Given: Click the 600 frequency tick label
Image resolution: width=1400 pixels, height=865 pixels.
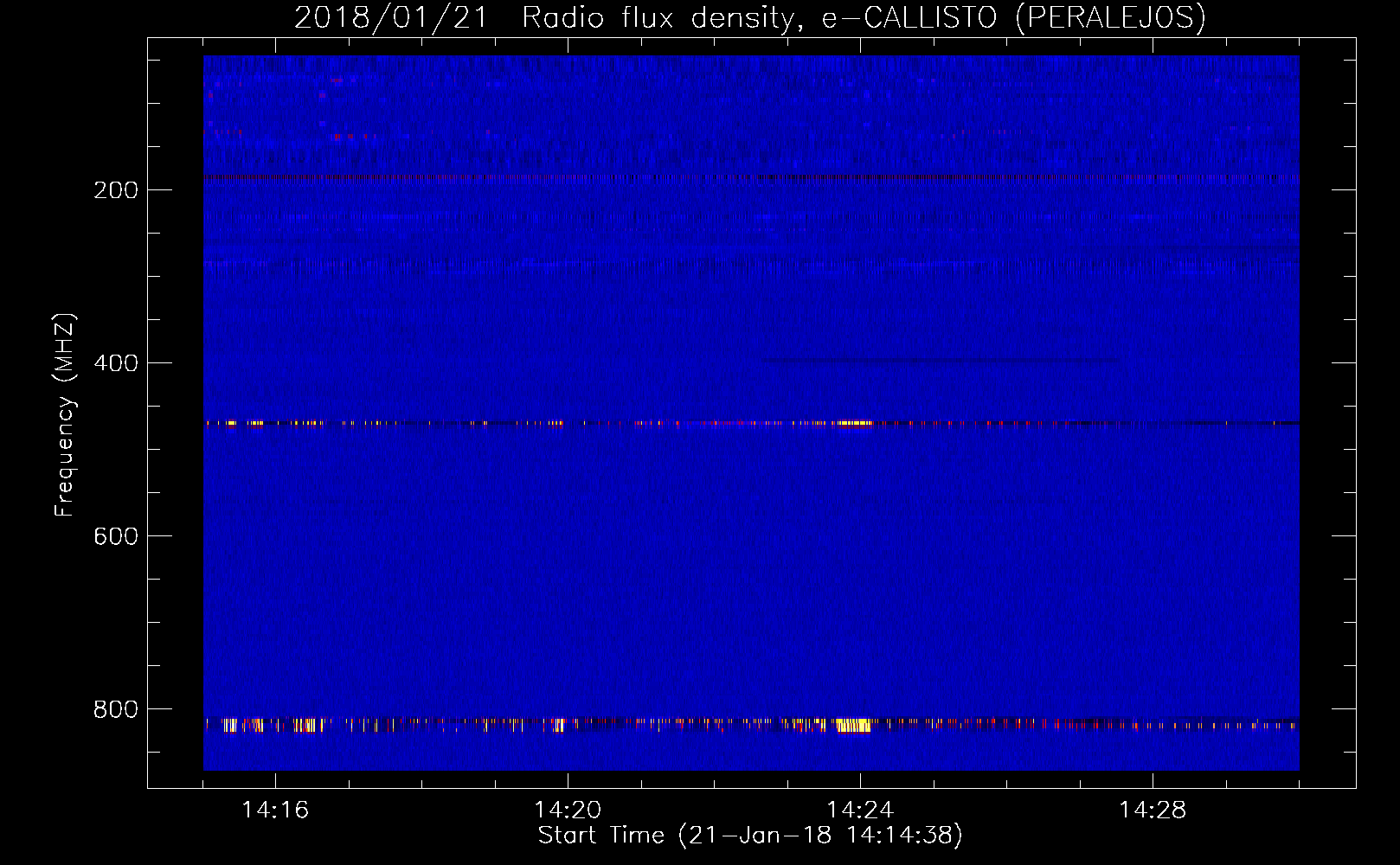Looking at the screenshot, I should pyautogui.click(x=116, y=536).
